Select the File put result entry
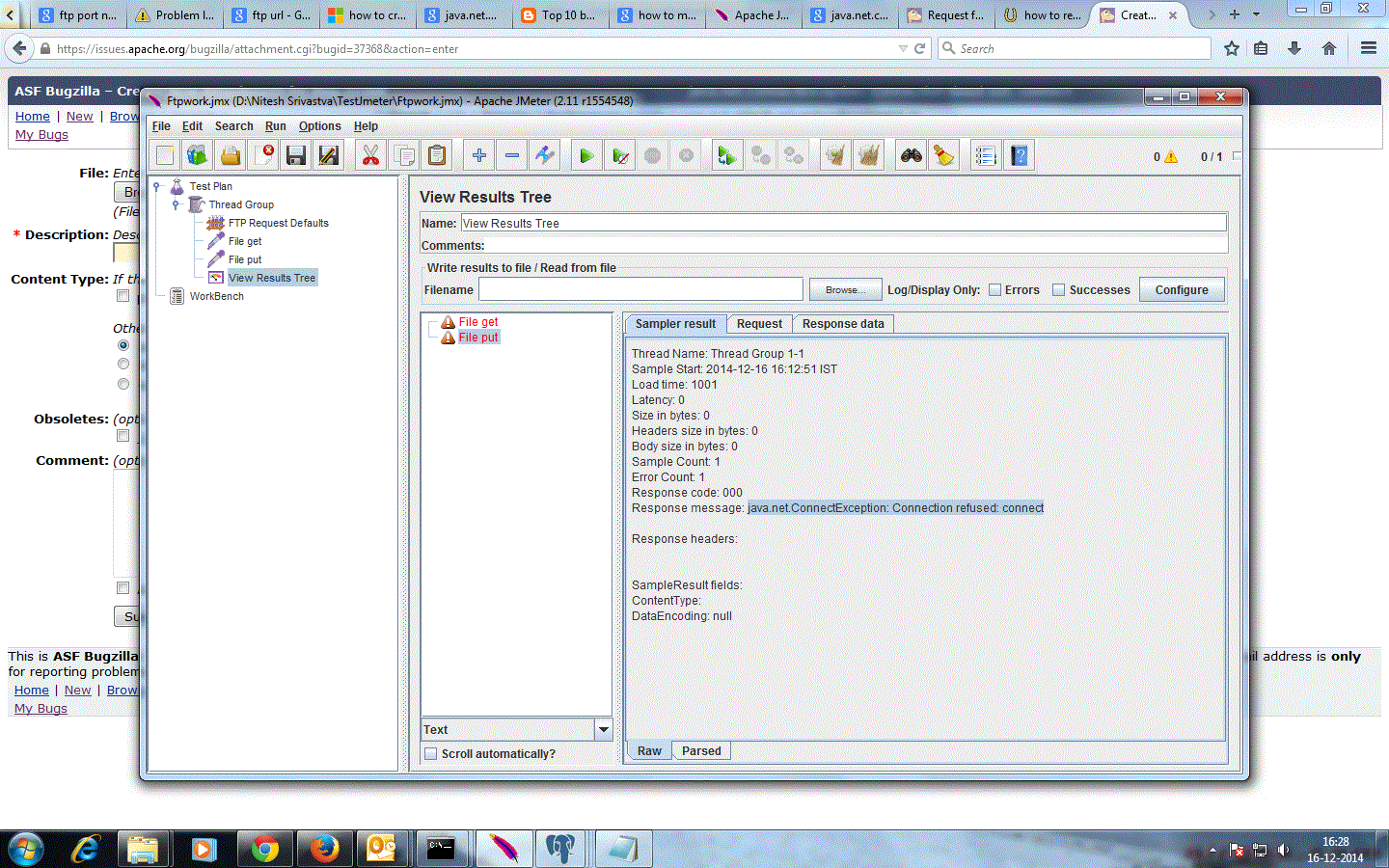 click(479, 337)
